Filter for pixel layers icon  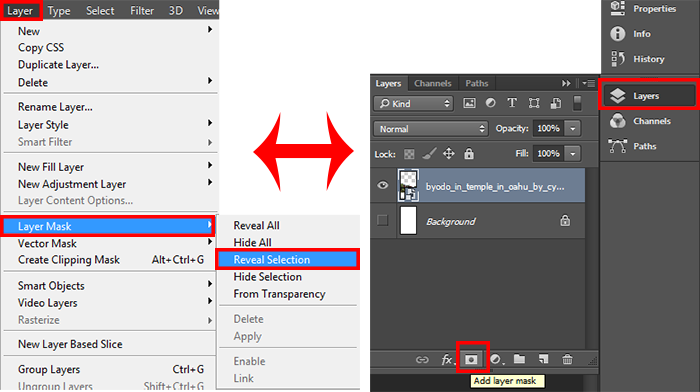(469, 103)
